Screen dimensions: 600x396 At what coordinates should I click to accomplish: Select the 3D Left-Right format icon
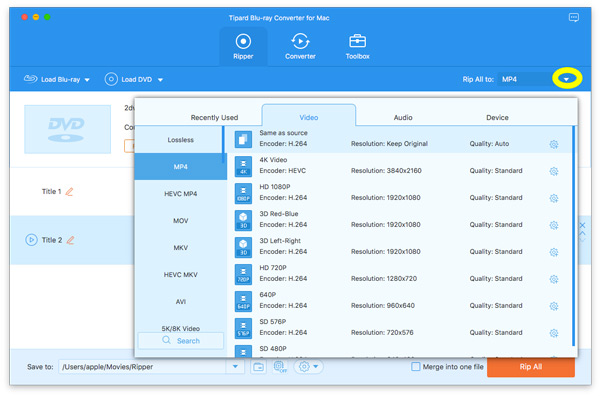click(x=243, y=247)
